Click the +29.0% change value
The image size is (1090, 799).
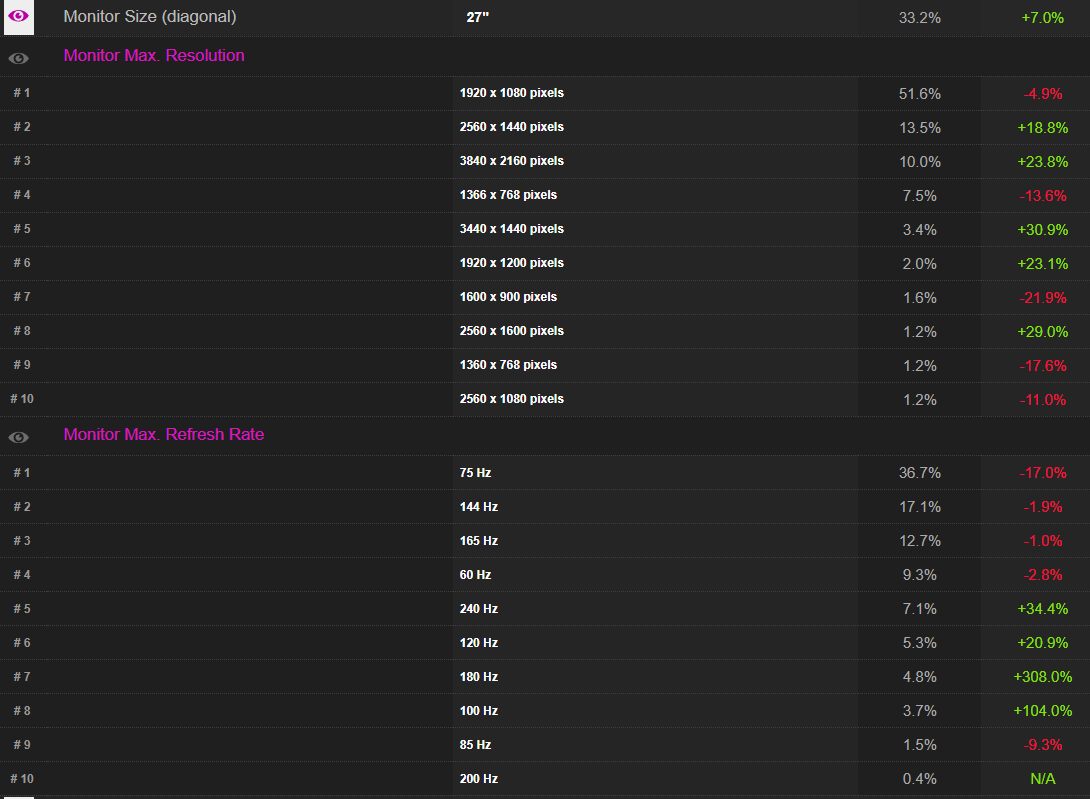point(1042,332)
